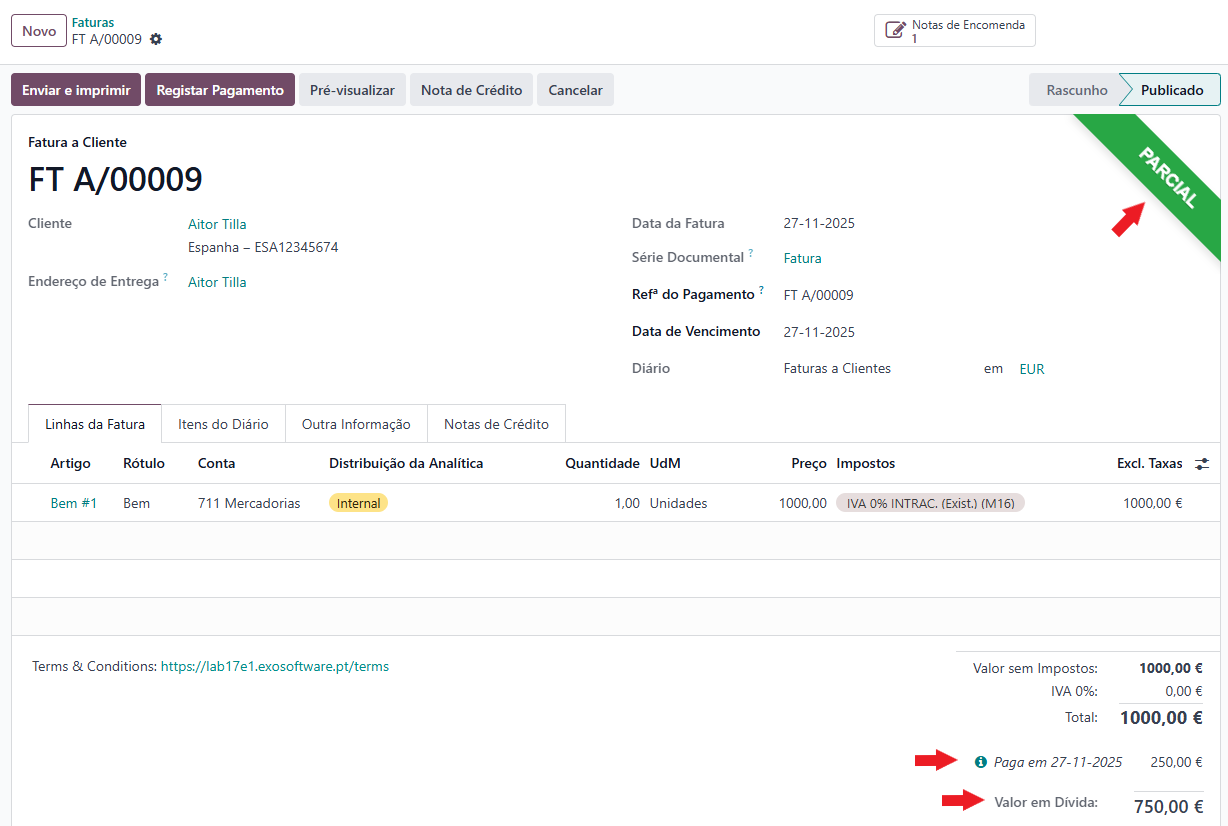1228x826 pixels.
Task: Create a Nota de Crédito
Action: coord(471,90)
